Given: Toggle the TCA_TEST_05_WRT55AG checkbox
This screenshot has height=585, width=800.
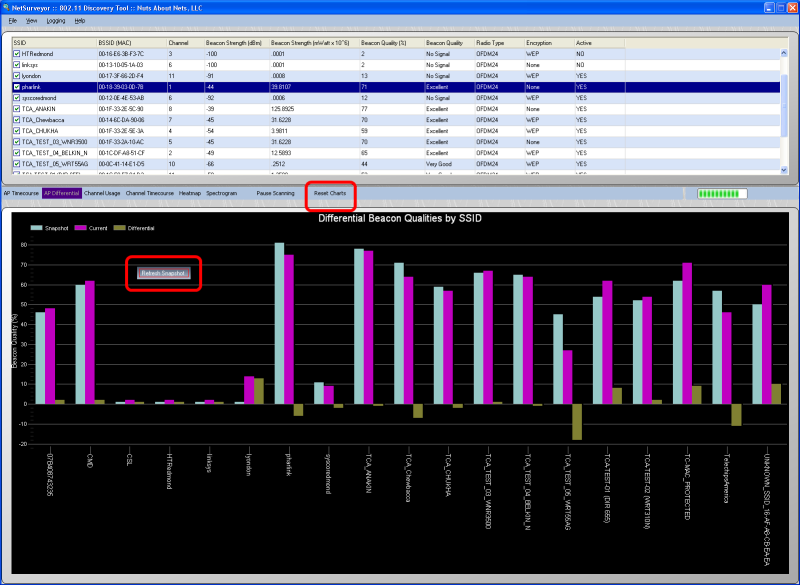Looking at the screenshot, I should (17, 164).
